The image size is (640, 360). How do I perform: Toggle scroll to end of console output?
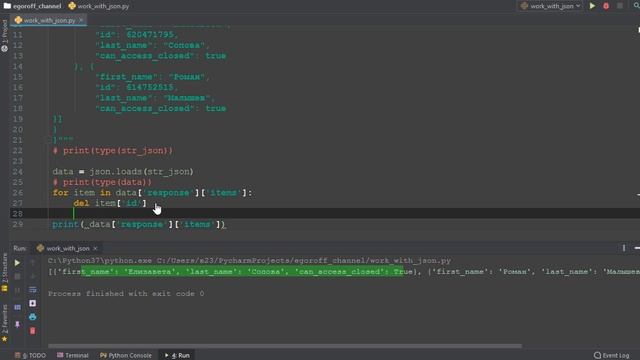[x=33, y=303]
